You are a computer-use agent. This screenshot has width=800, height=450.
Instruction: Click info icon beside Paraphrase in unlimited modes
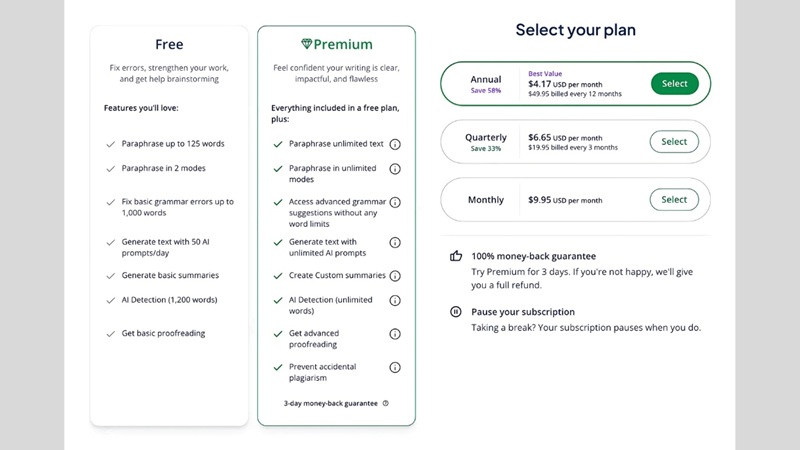click(395, 169)
